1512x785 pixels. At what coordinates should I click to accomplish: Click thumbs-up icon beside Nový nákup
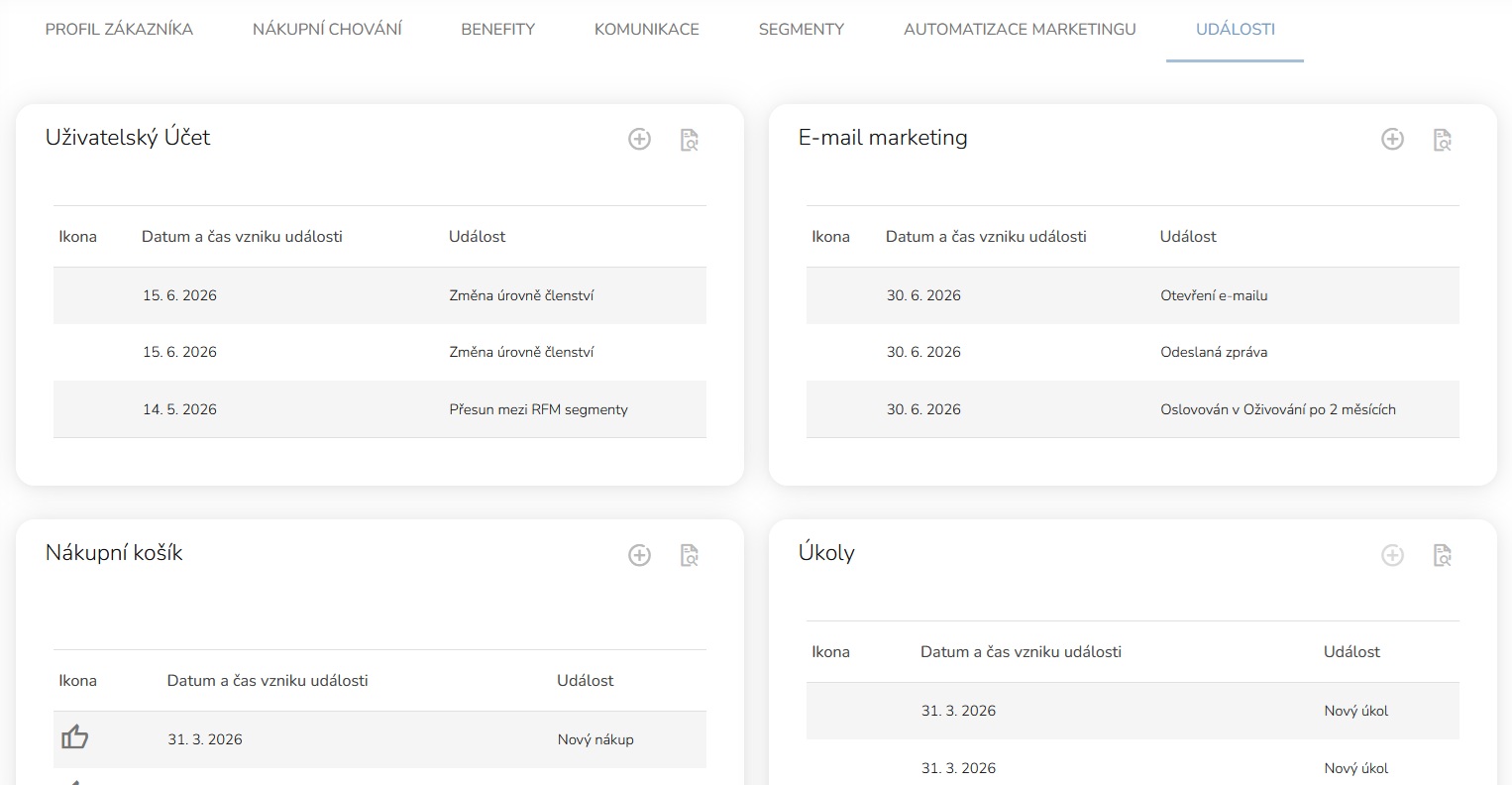(x=75, y=737)
